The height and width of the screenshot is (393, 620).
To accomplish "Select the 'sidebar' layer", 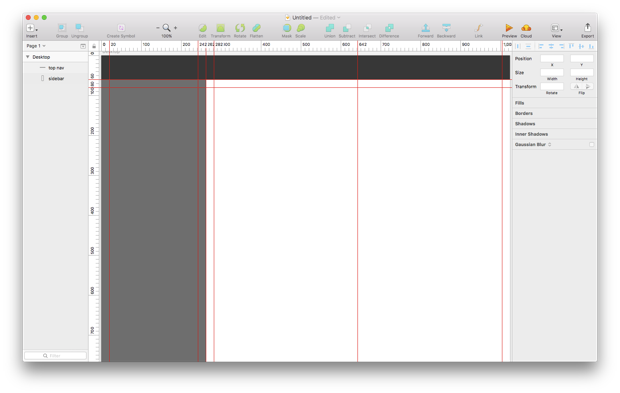I will pos(56,79).
